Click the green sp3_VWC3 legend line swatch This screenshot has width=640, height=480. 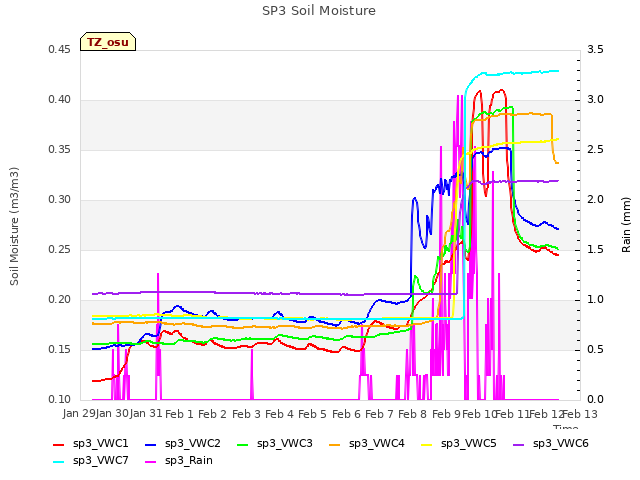(243, 444)
